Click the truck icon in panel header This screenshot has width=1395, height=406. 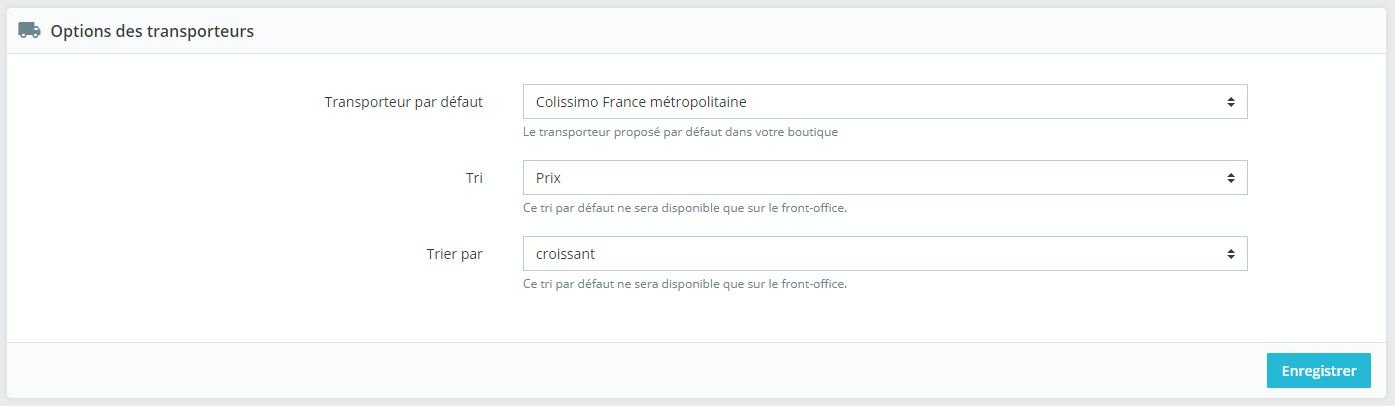click(29, 31)
